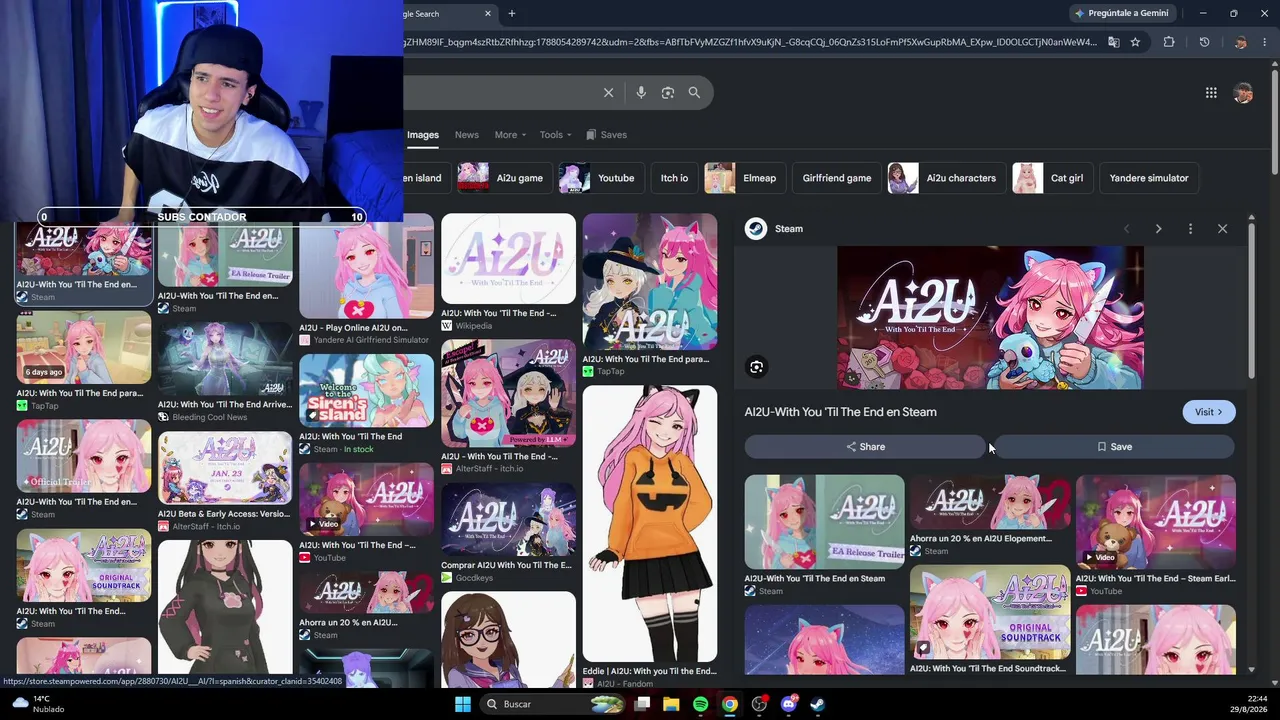Click the magnifier search icon

tap(694, 93)
